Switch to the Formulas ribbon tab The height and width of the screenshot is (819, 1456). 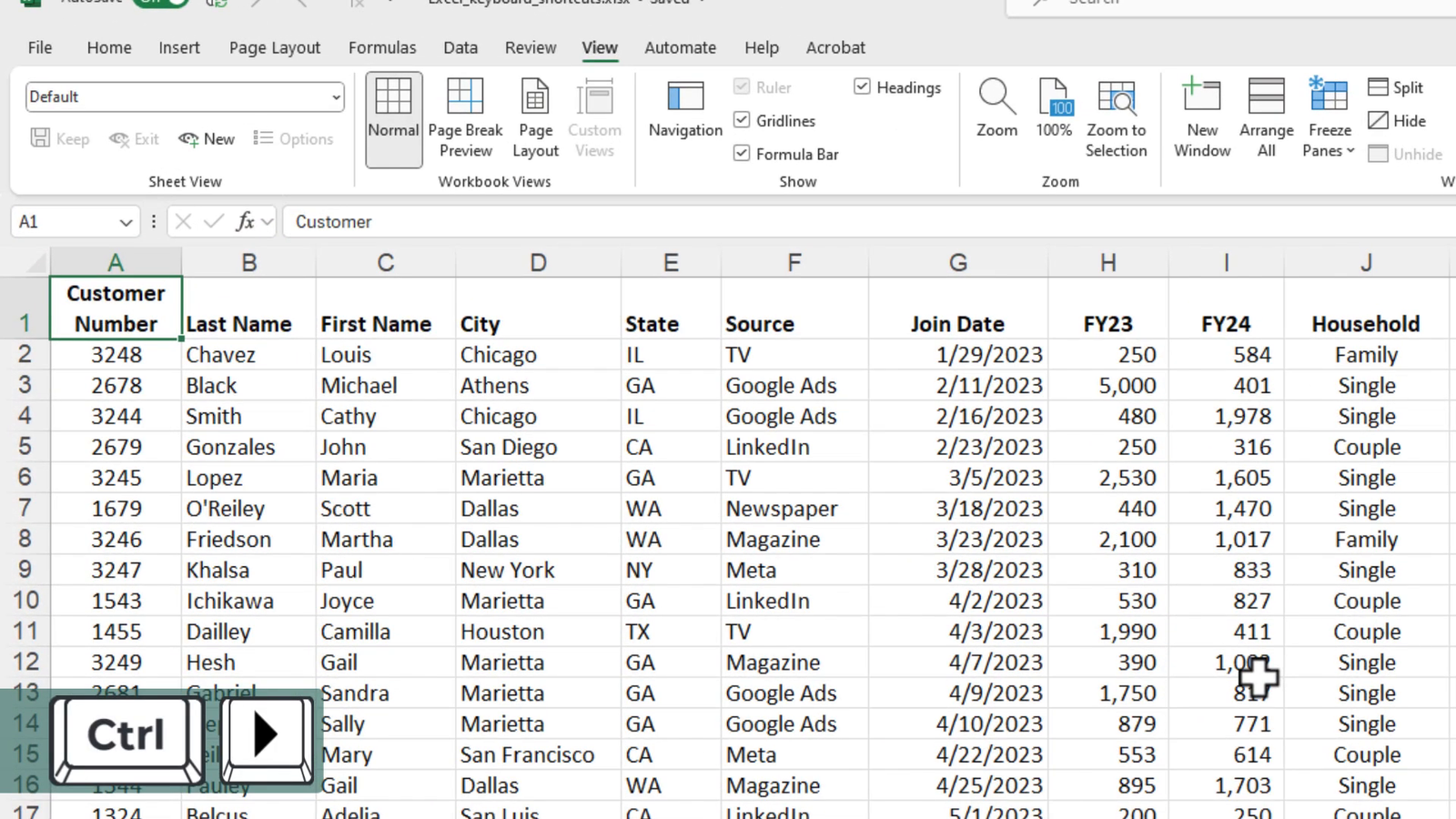click(x=382, y=47)
